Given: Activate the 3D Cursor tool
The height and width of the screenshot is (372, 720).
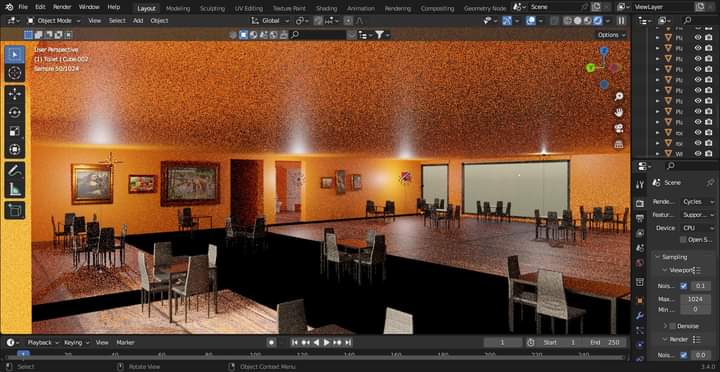Looking at the screenshot, I should click(x=15, y=73).
